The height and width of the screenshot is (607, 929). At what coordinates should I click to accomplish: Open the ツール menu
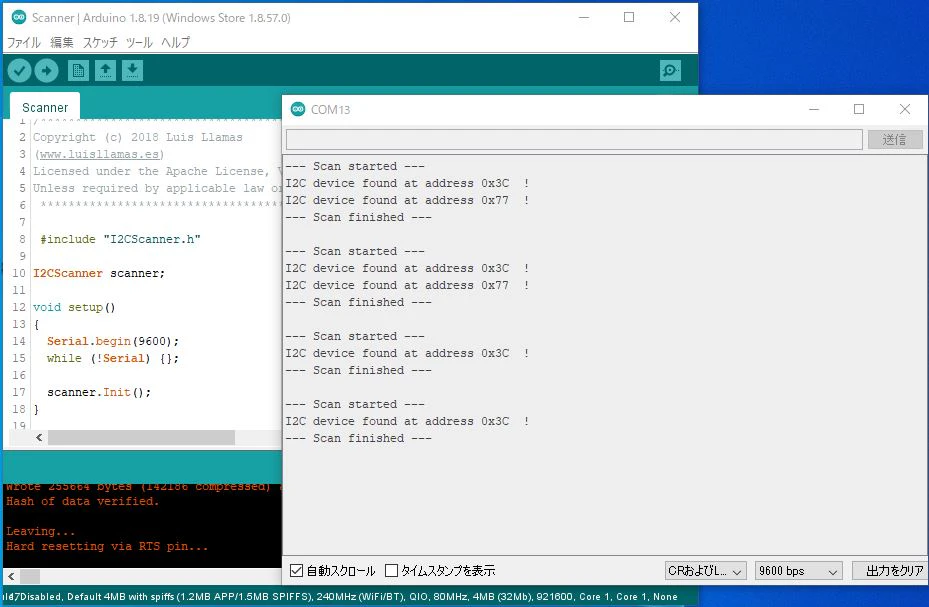139,42
